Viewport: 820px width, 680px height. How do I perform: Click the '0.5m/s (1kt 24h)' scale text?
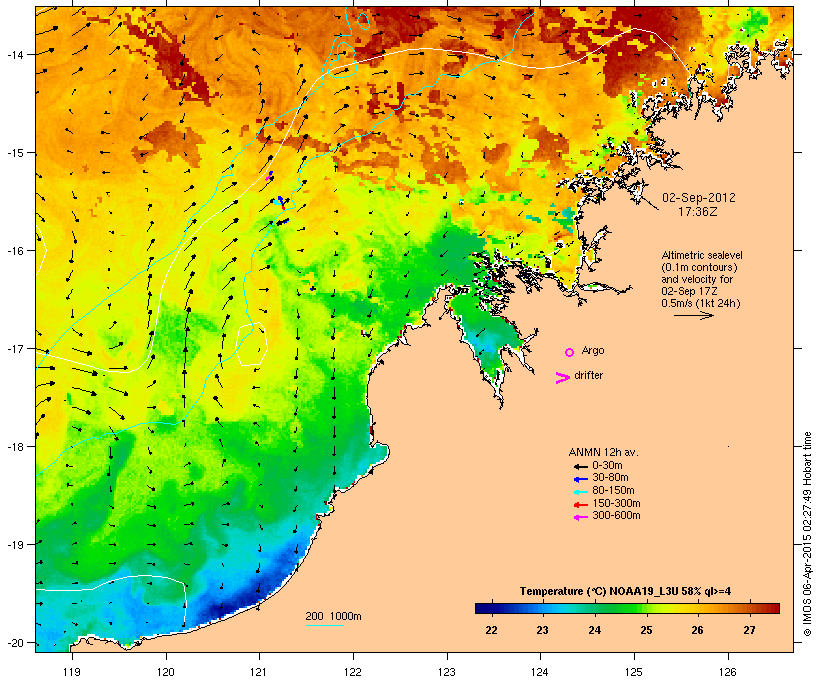tap(701, 303)
